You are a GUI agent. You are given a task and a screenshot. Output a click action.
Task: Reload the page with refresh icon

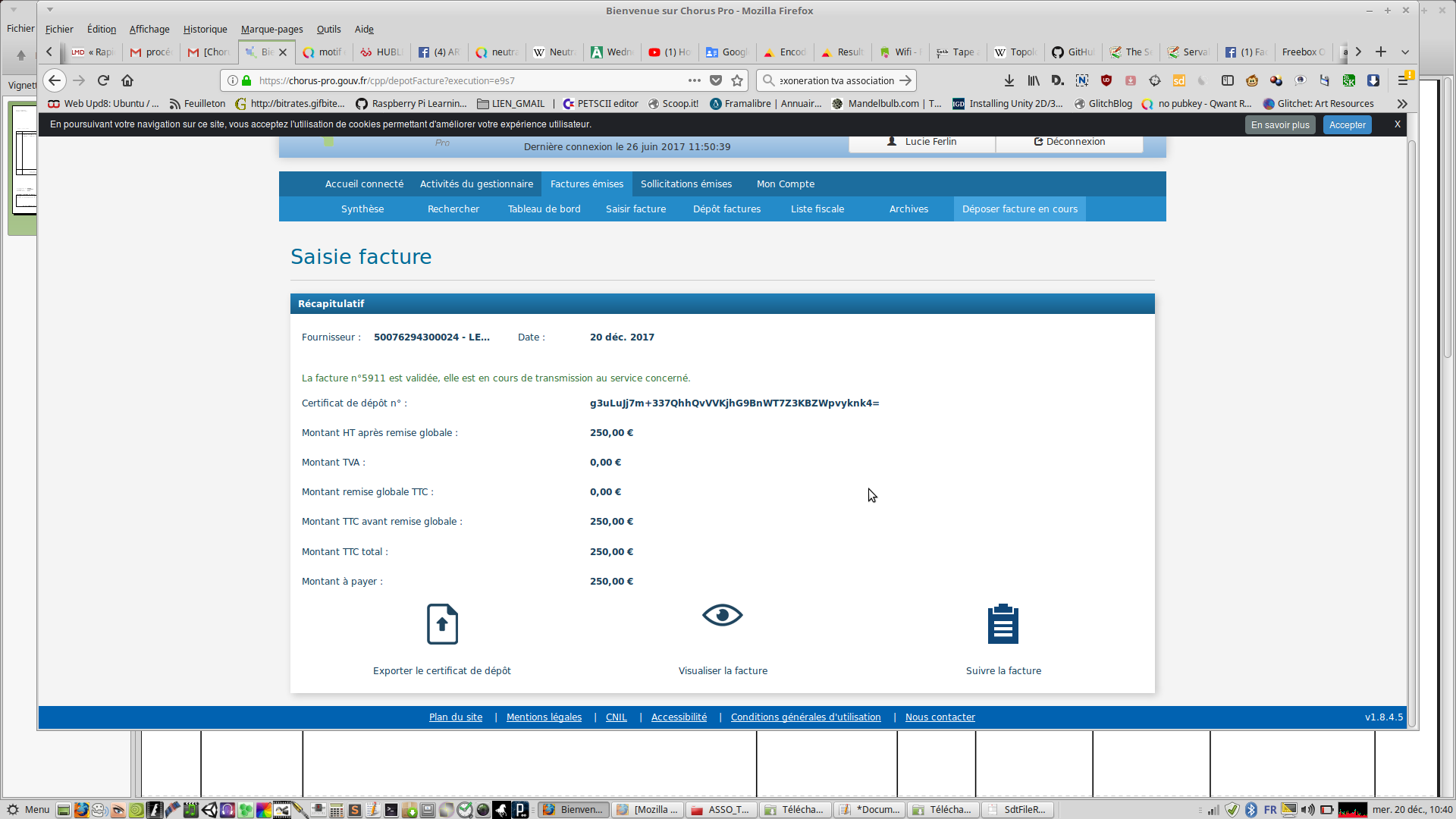point(103,80)
